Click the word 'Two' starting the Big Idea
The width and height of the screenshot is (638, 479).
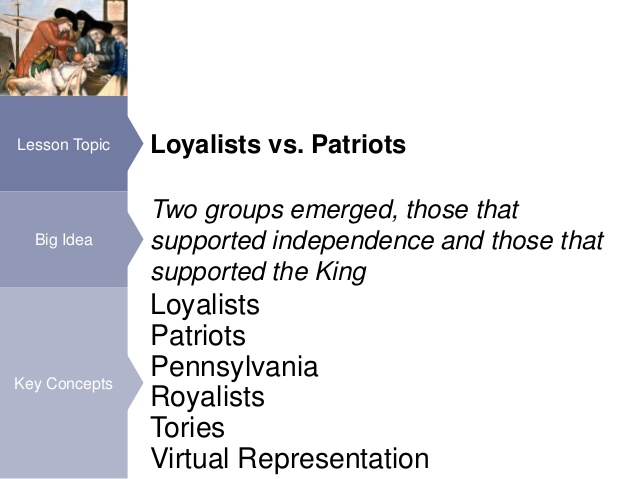175,212
